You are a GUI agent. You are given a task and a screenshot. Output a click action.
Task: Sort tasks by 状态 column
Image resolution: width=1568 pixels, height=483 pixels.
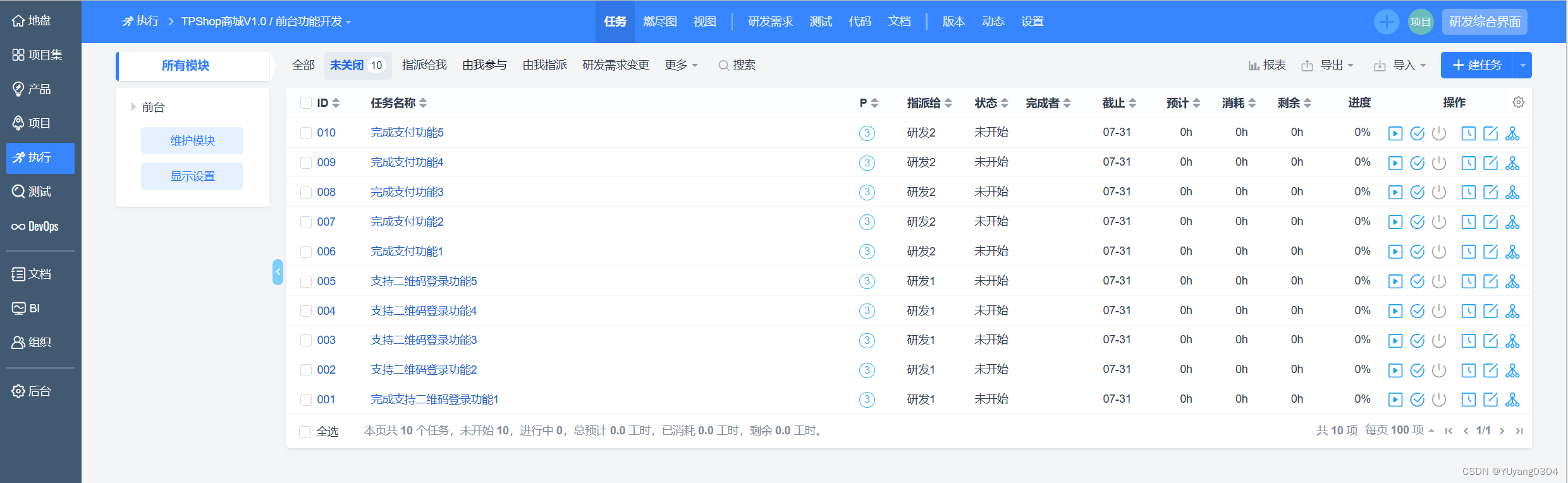(x=991, y=103)
